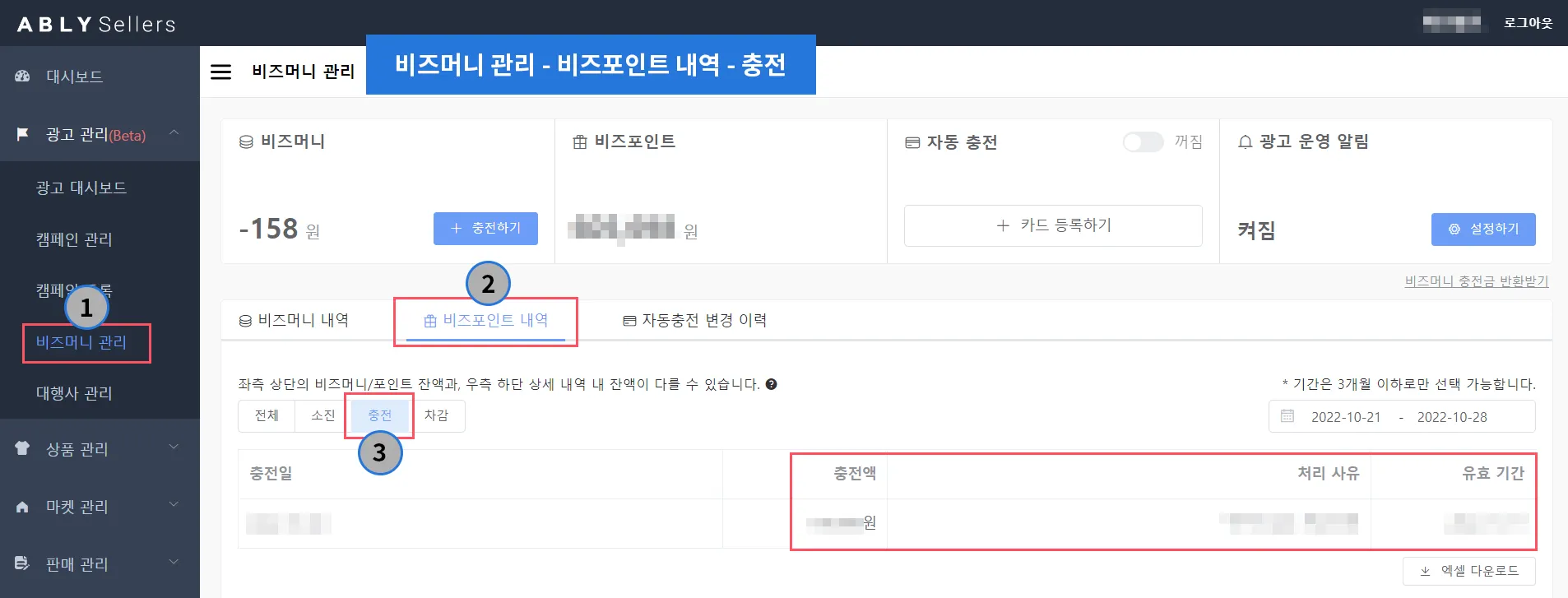
Task: Click the shirt icon beside 상품 관리
Action: point(22,448)
